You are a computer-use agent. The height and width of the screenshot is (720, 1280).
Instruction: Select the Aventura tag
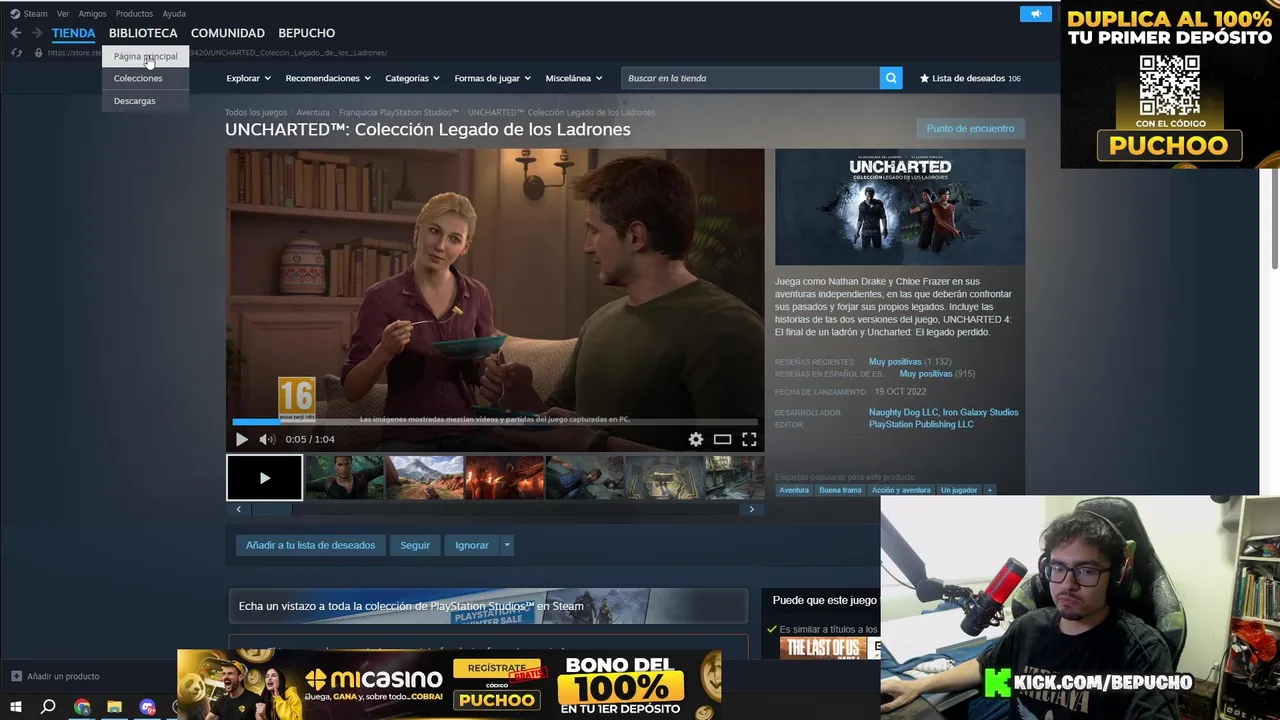(x=794, y=490)
